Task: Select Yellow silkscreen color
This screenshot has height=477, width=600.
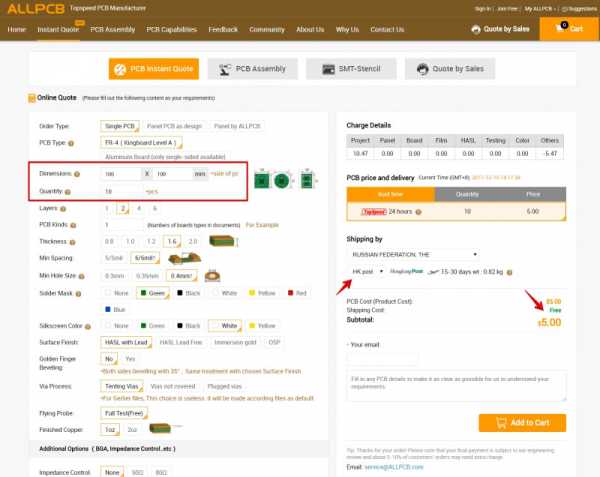Action: (262, 326)
